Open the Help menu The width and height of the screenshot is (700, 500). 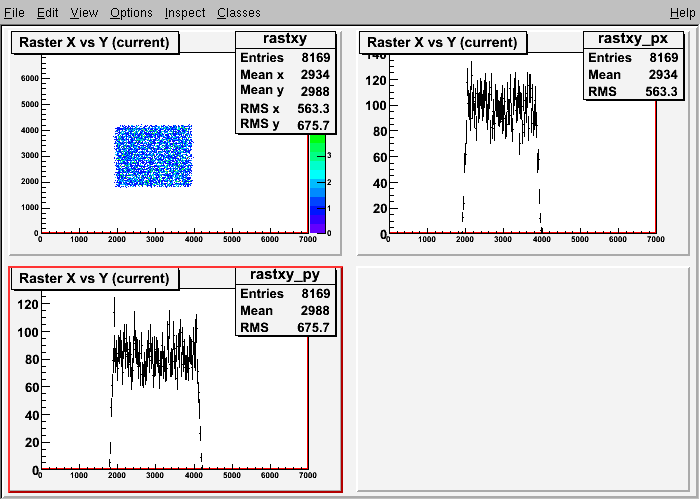click(682, 12)
